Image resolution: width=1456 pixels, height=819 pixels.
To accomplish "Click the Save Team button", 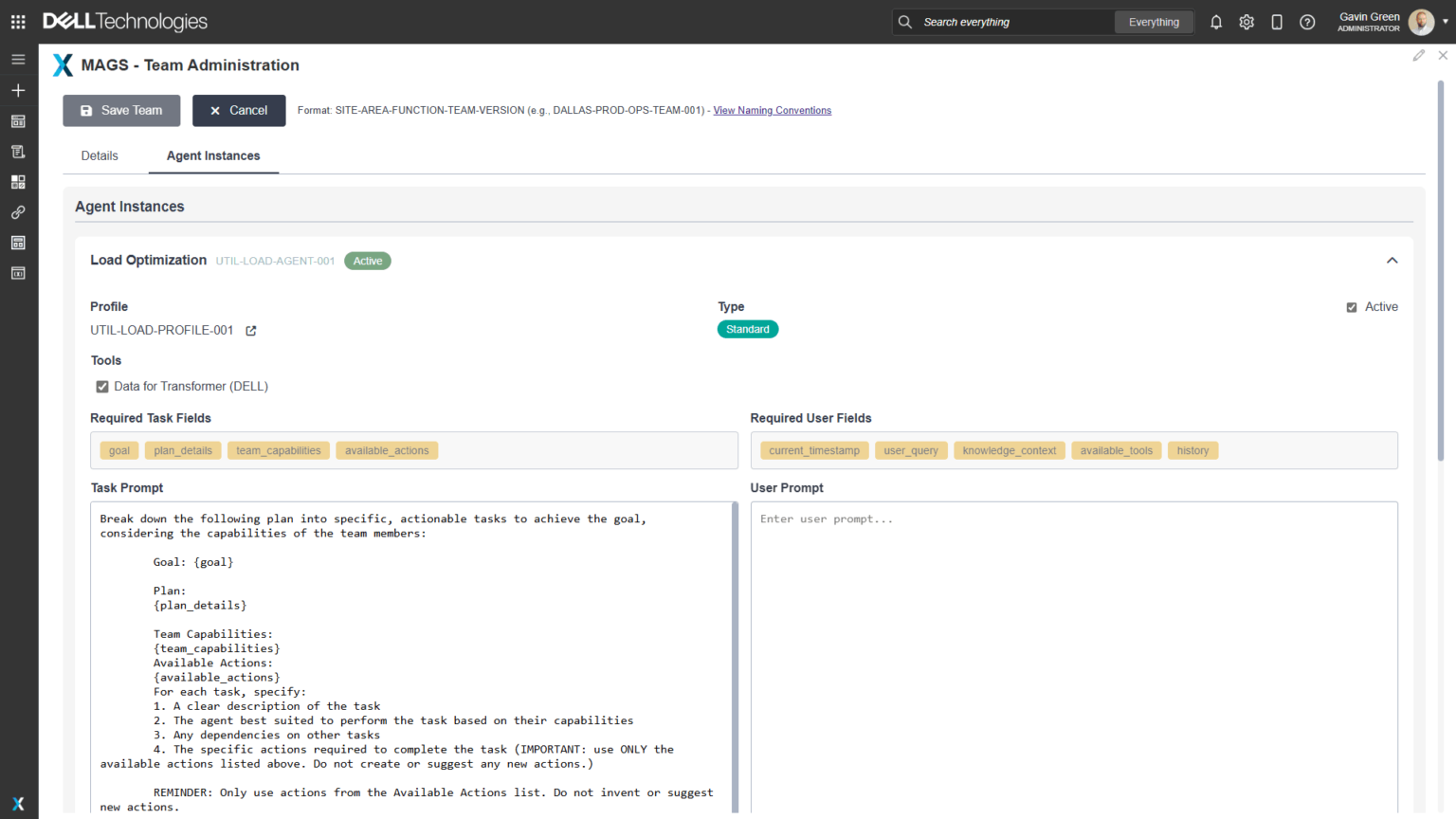I will 121,110.
